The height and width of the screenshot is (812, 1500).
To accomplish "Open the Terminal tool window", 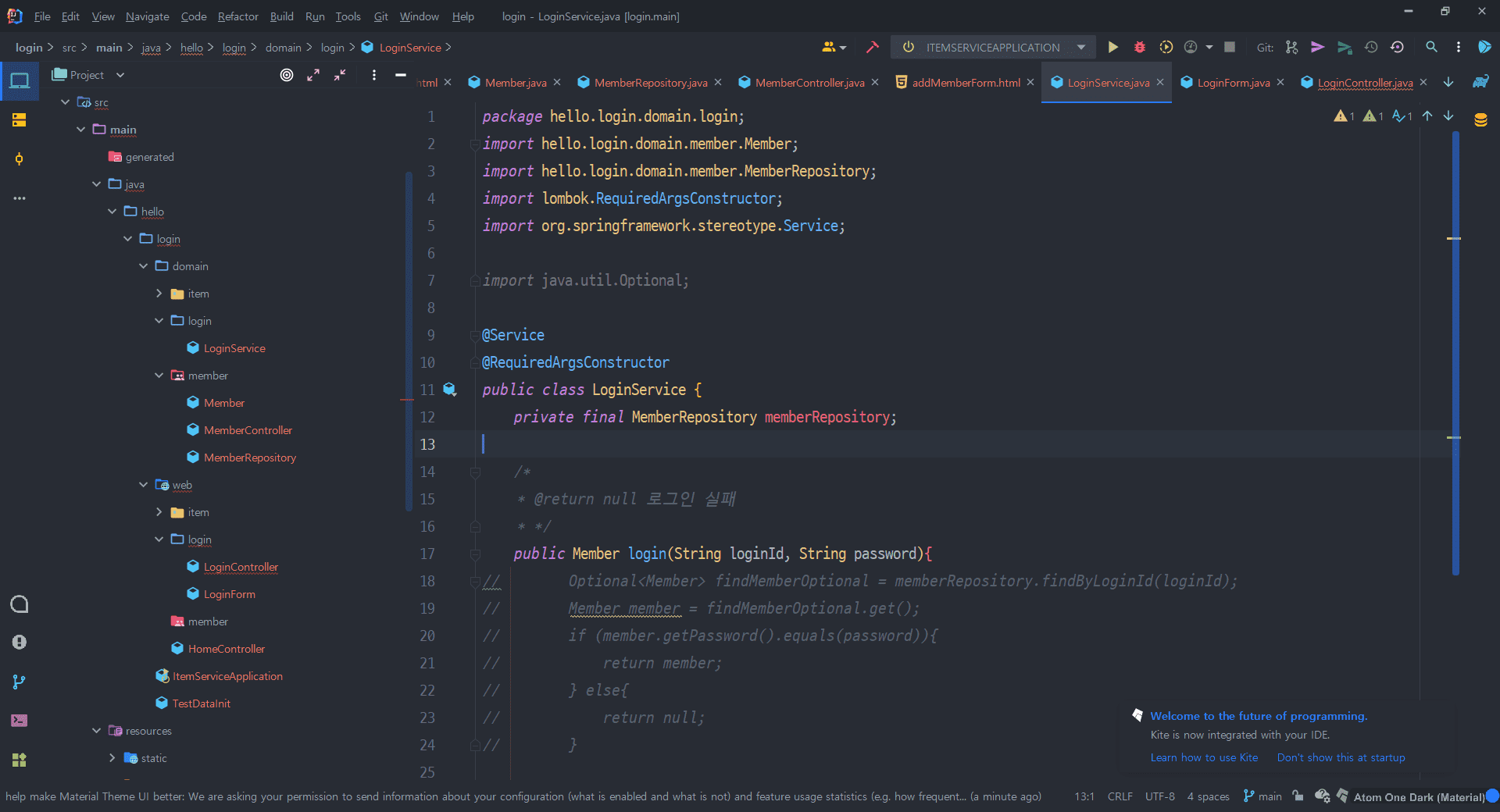I will pos(19,720).
